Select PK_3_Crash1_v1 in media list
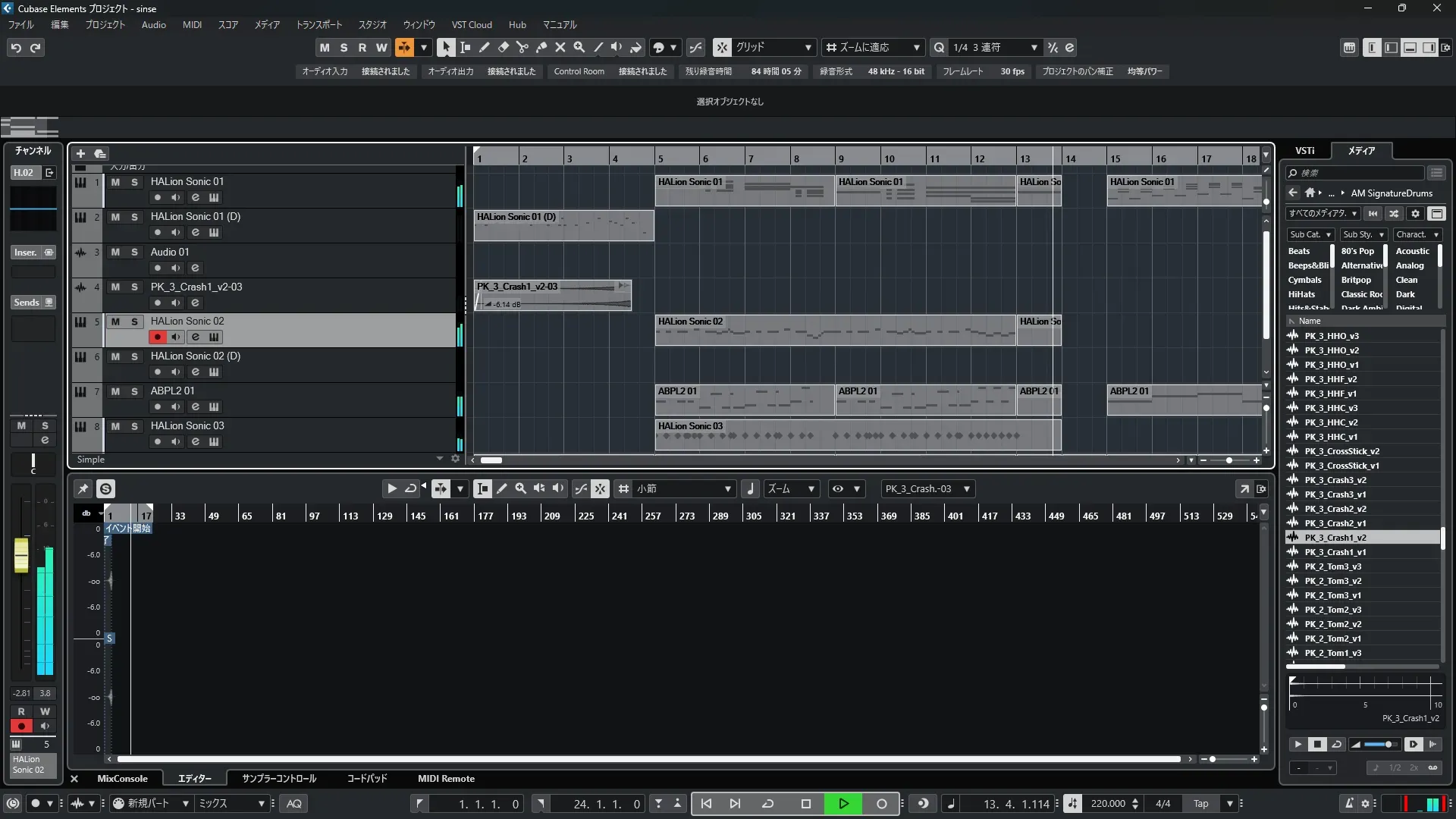1456x819 pixels. 1335,552
